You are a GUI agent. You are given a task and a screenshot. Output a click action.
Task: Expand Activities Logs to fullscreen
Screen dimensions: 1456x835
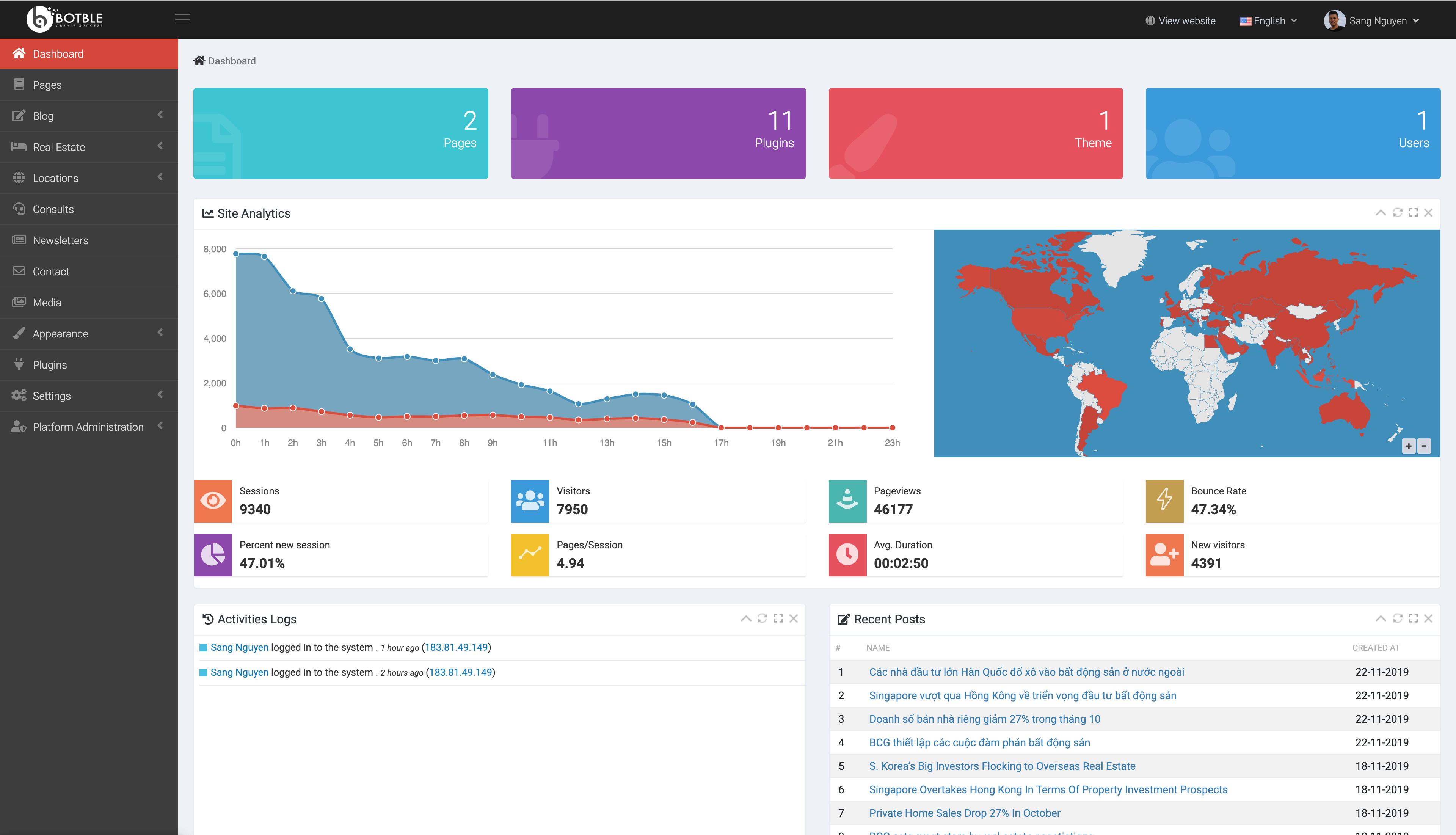click(x=778, y=618)
